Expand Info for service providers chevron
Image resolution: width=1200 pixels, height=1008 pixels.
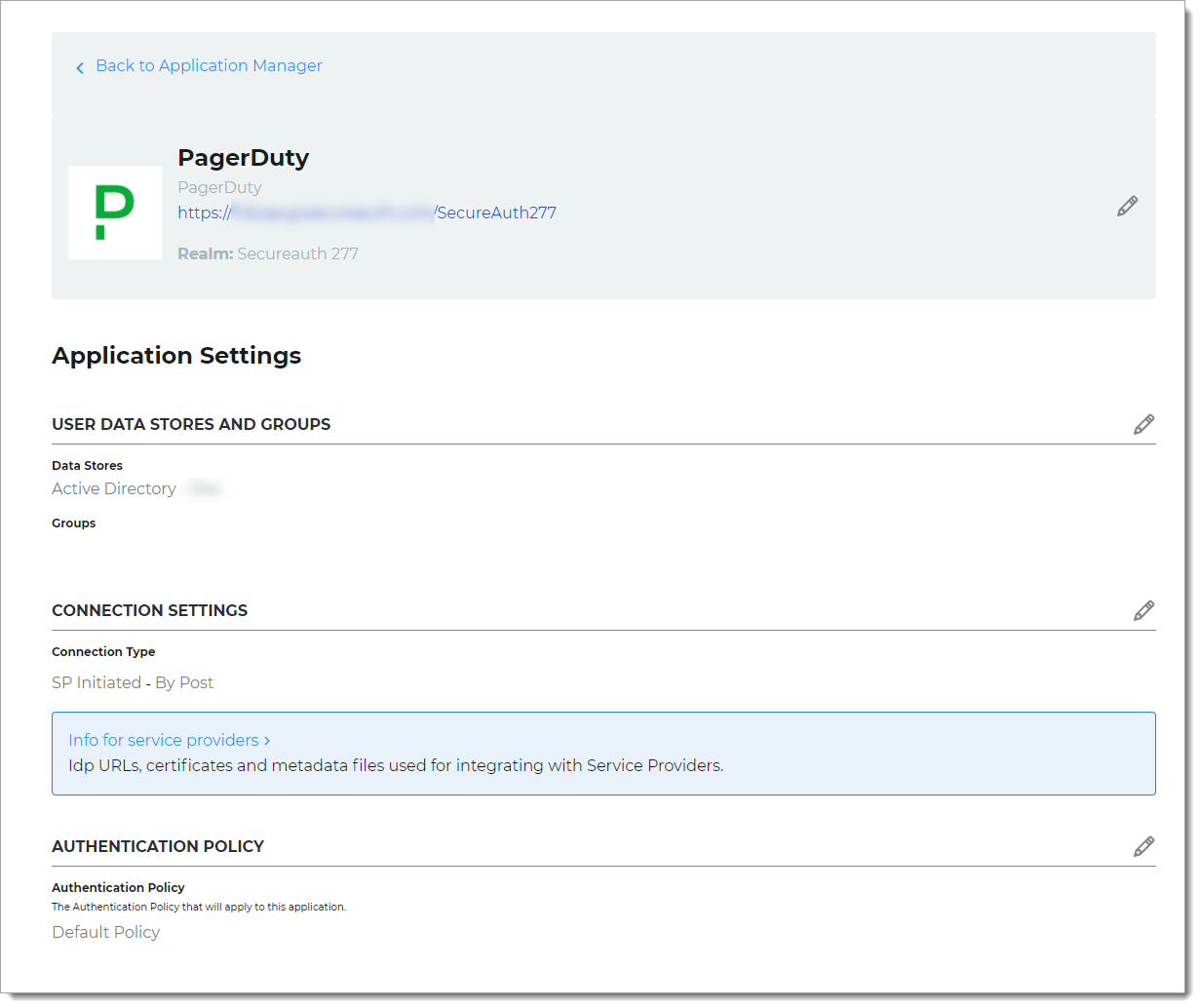pyautogui.click(x=266, y=741)
